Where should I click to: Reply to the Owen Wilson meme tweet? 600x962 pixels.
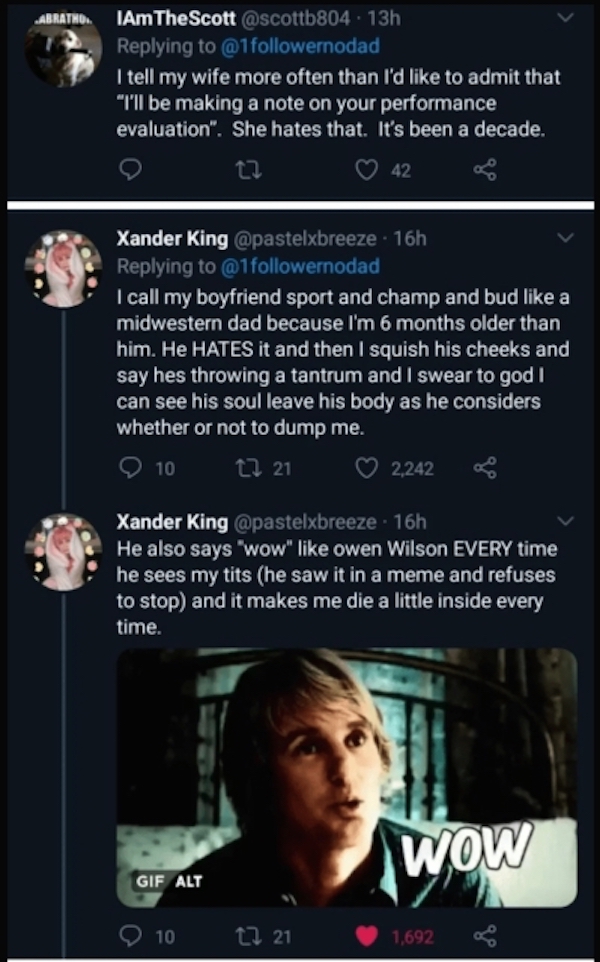click(x=131, y=937)
